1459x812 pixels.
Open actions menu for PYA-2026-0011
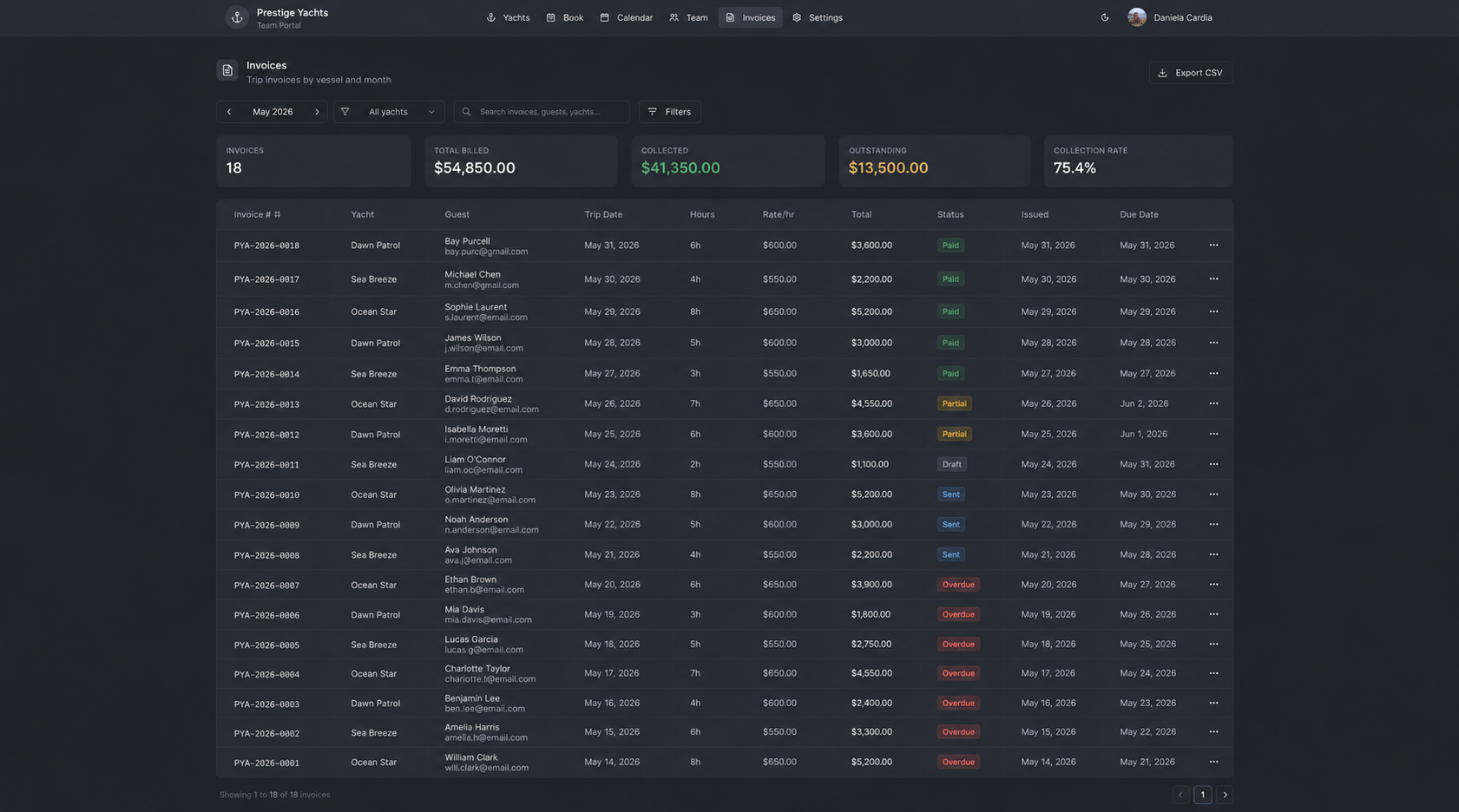1213,464
